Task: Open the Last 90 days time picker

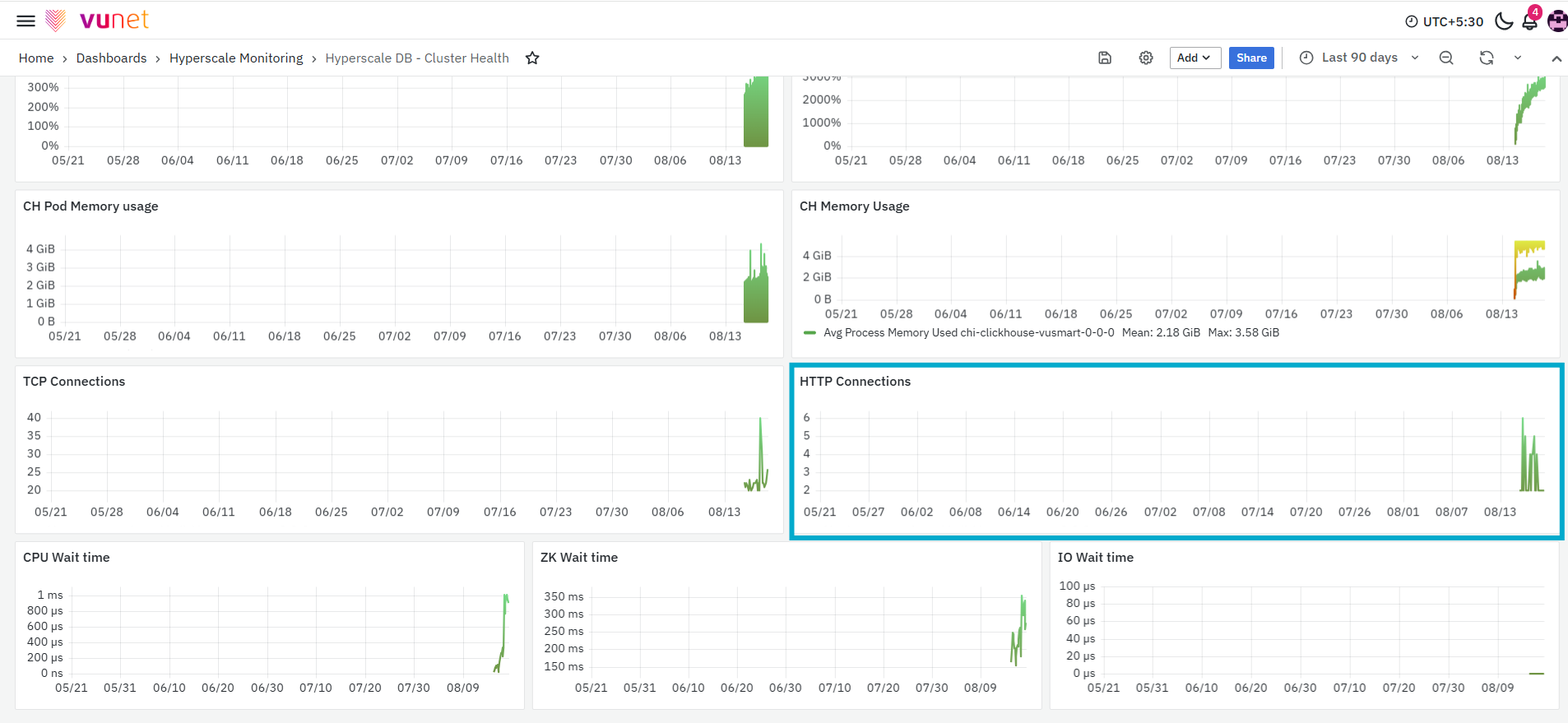Action: (1359, 58)
